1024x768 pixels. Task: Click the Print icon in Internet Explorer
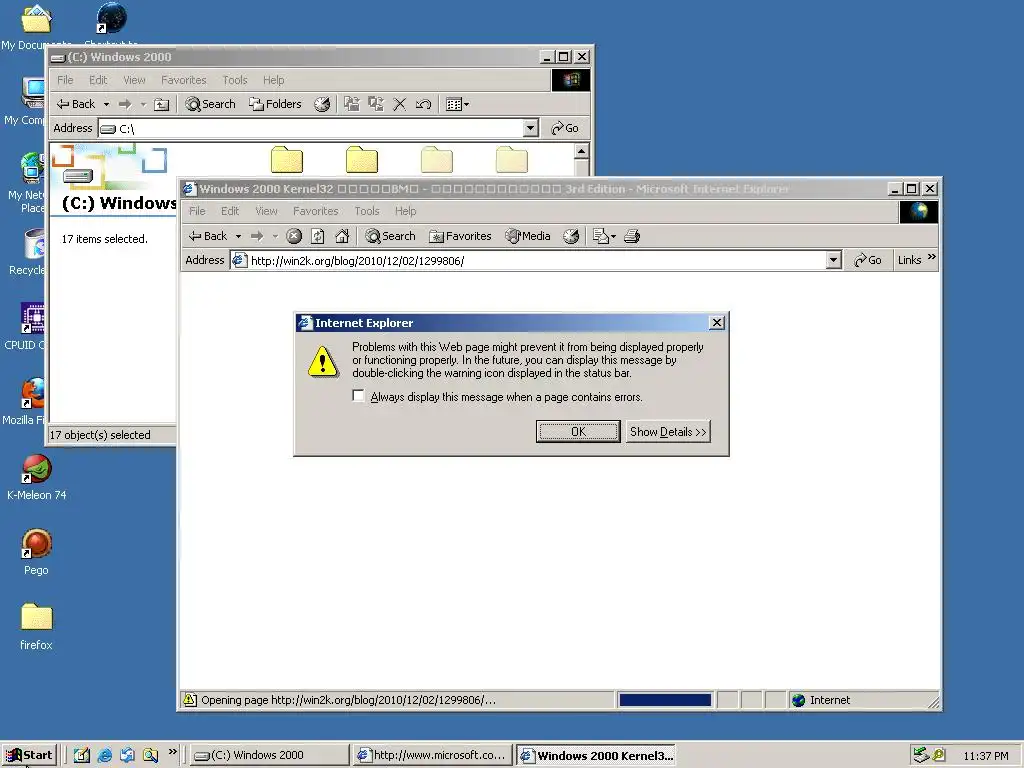(x=632, y=236)
